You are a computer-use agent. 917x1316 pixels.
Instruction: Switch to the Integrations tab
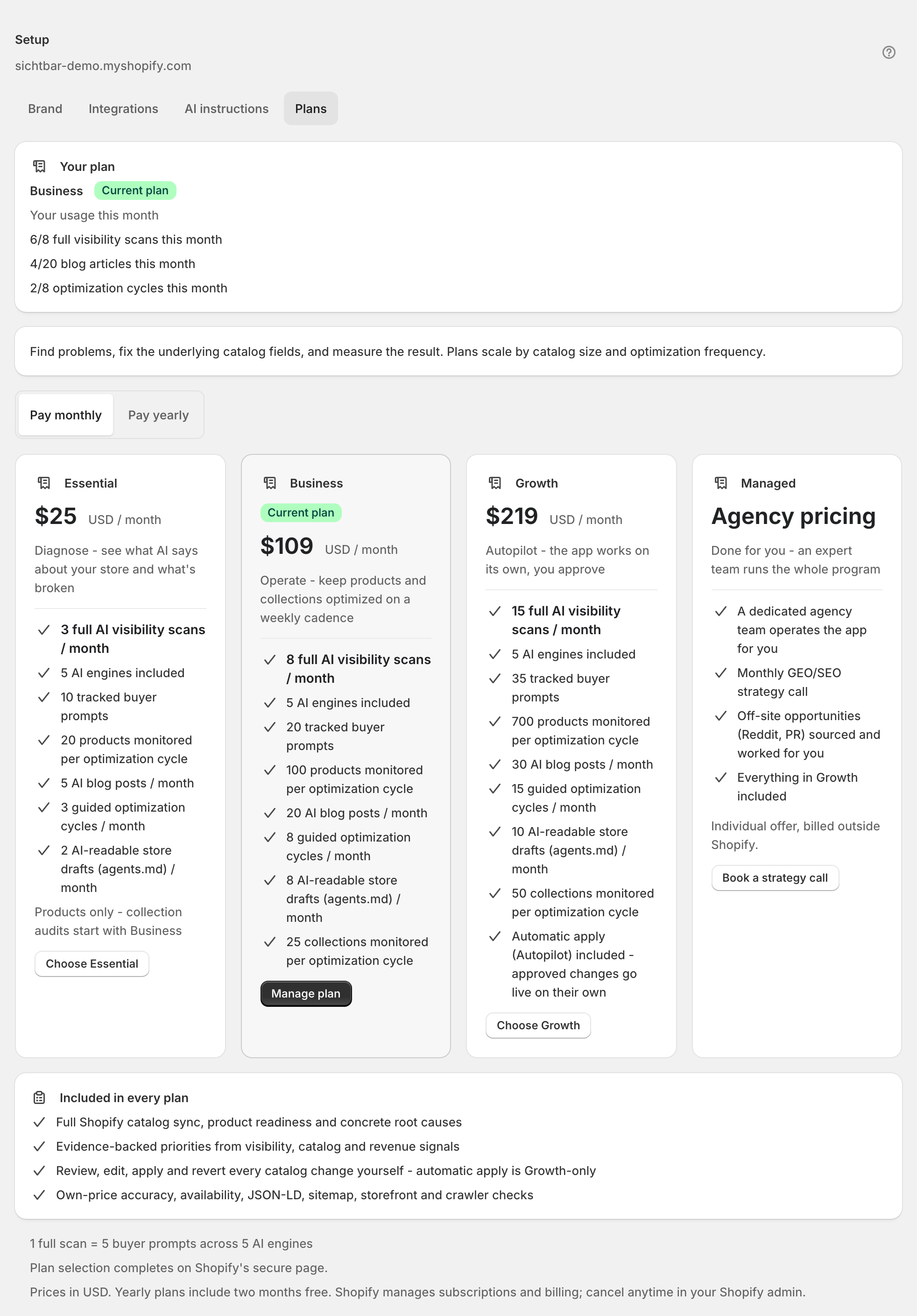(123, 108)
